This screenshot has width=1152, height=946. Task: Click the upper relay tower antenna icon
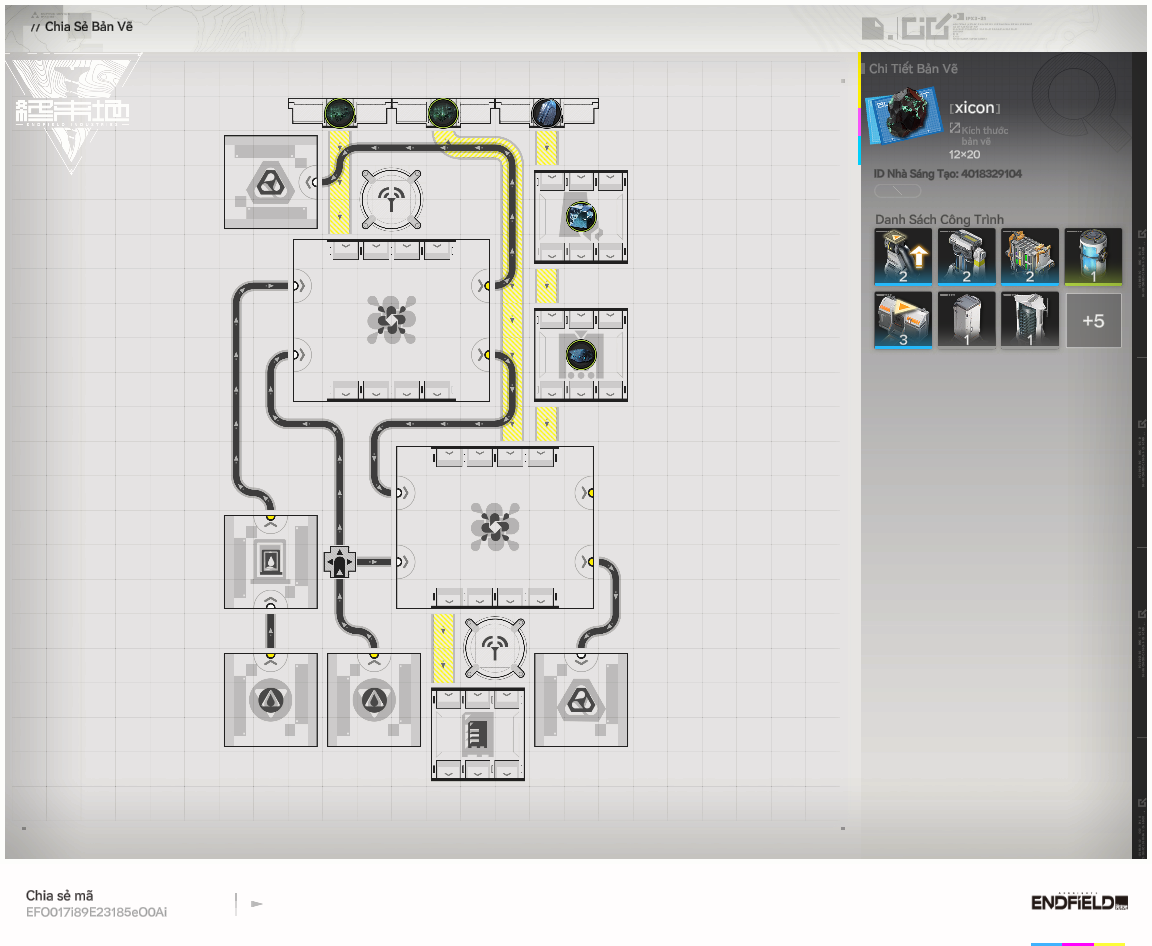click(x=390, y=196)
